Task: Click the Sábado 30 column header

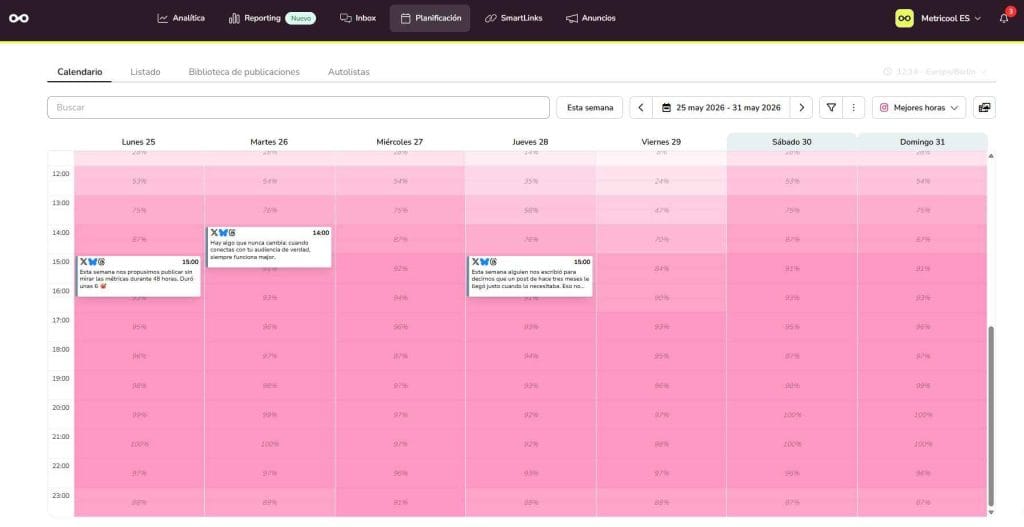Action: point(792,142)
